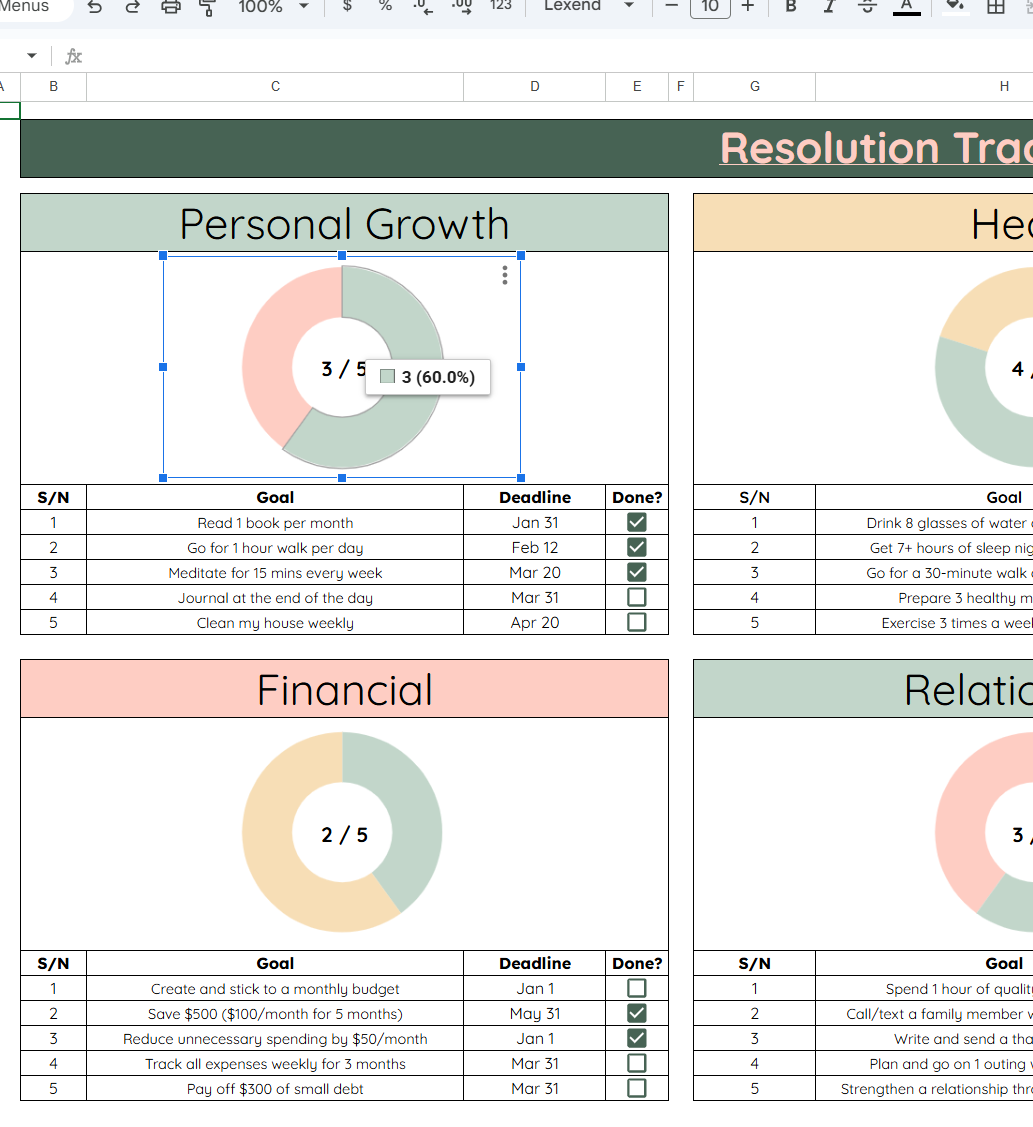This screenshot has width=1033, height=1127.
Task: Select the Financial donut chart
Action: (x=342, y=832)
